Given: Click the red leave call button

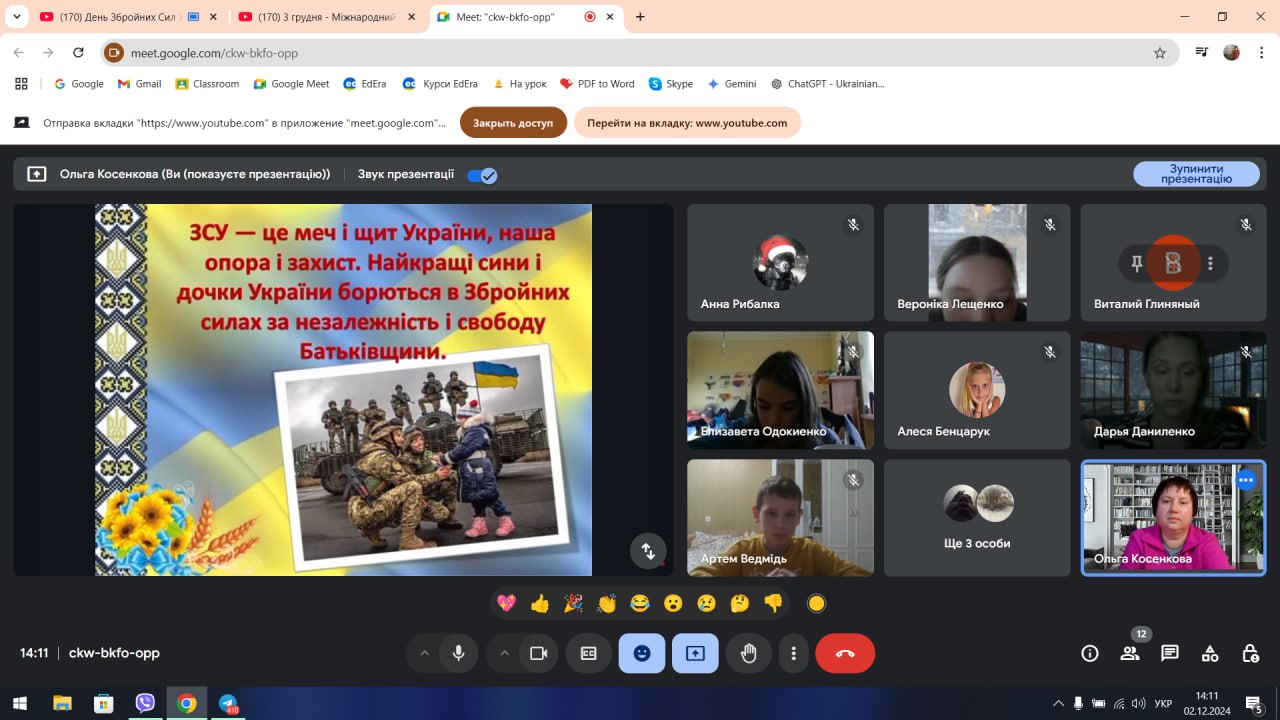Looking at the screenshot, I should (x=844, y=653).
